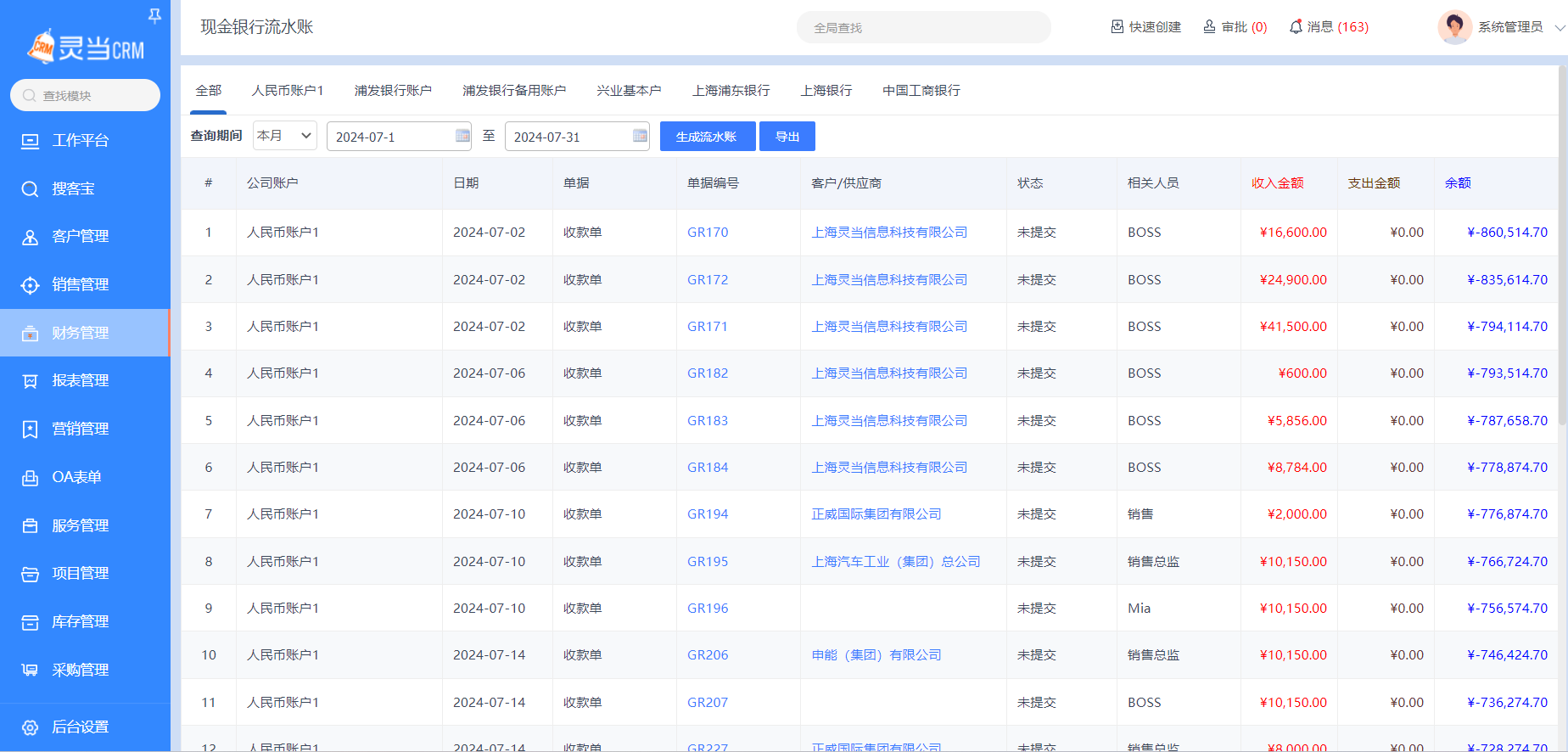Click the 查找模块 module search field
Image resolution: width=1568 pixels, height=752 pixels.
[x=85, y=95]
